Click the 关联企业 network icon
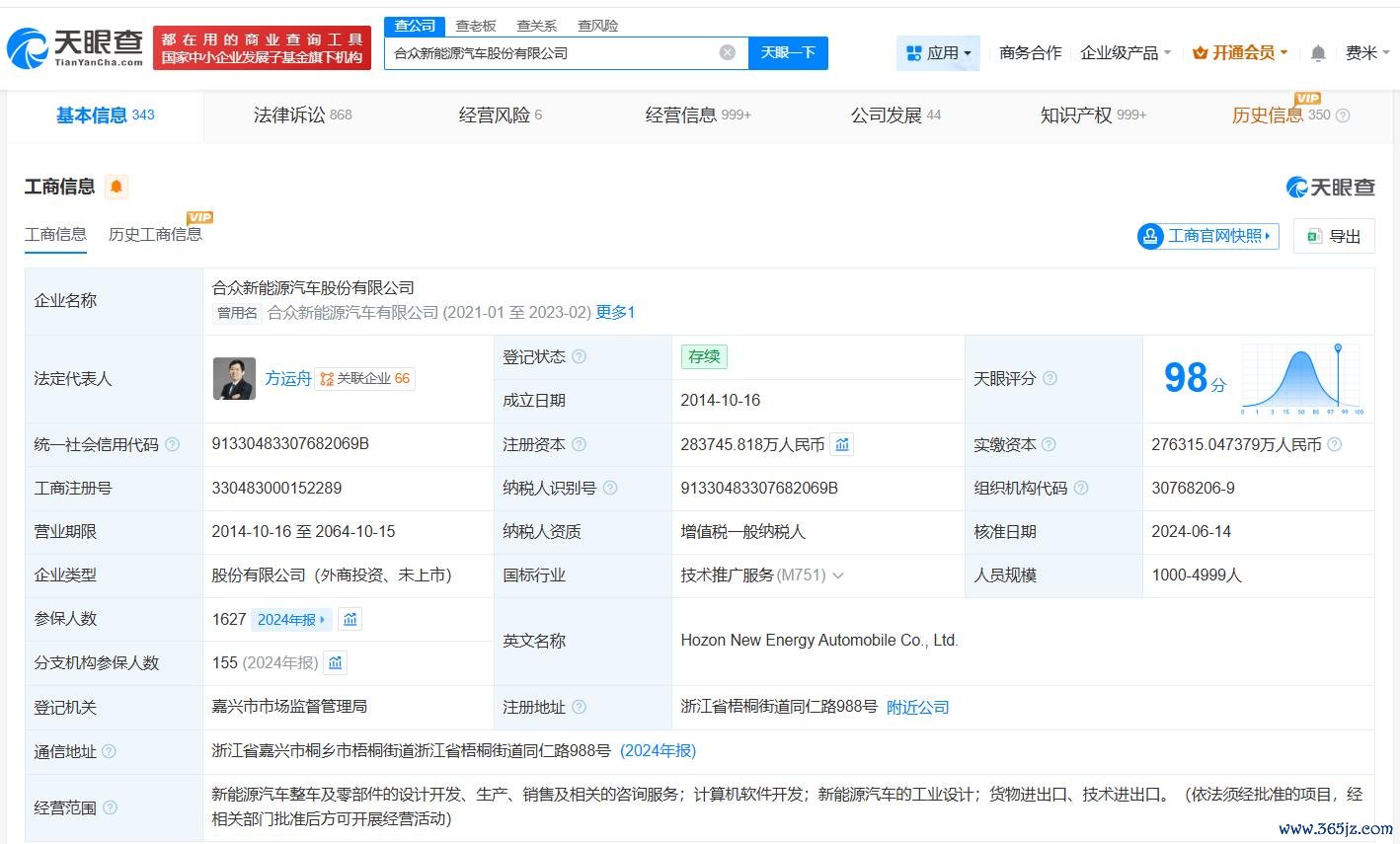This screenshot has height=844, width=1400. pos(326,378)
